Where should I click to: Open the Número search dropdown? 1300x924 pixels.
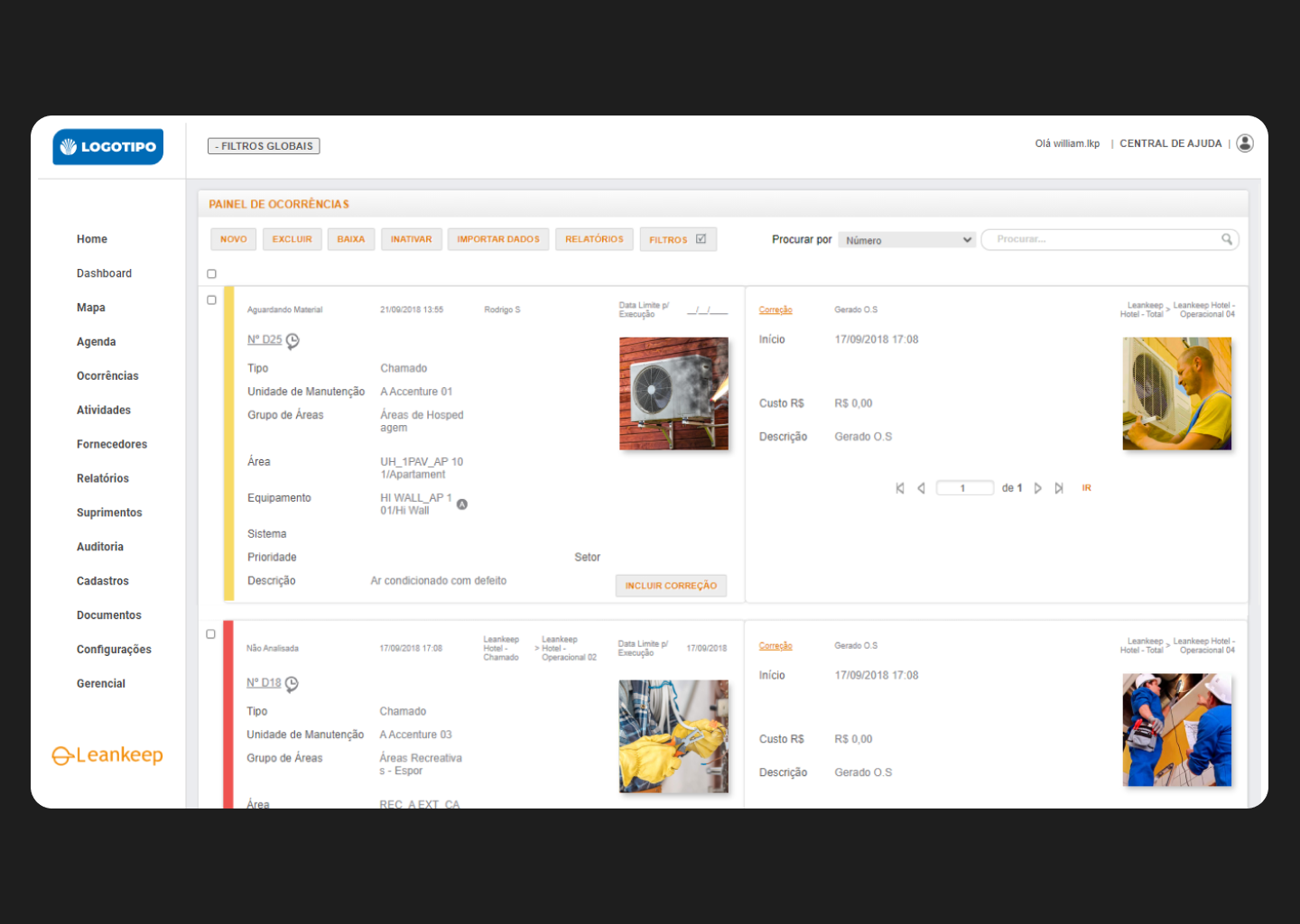tap(905, 239)
